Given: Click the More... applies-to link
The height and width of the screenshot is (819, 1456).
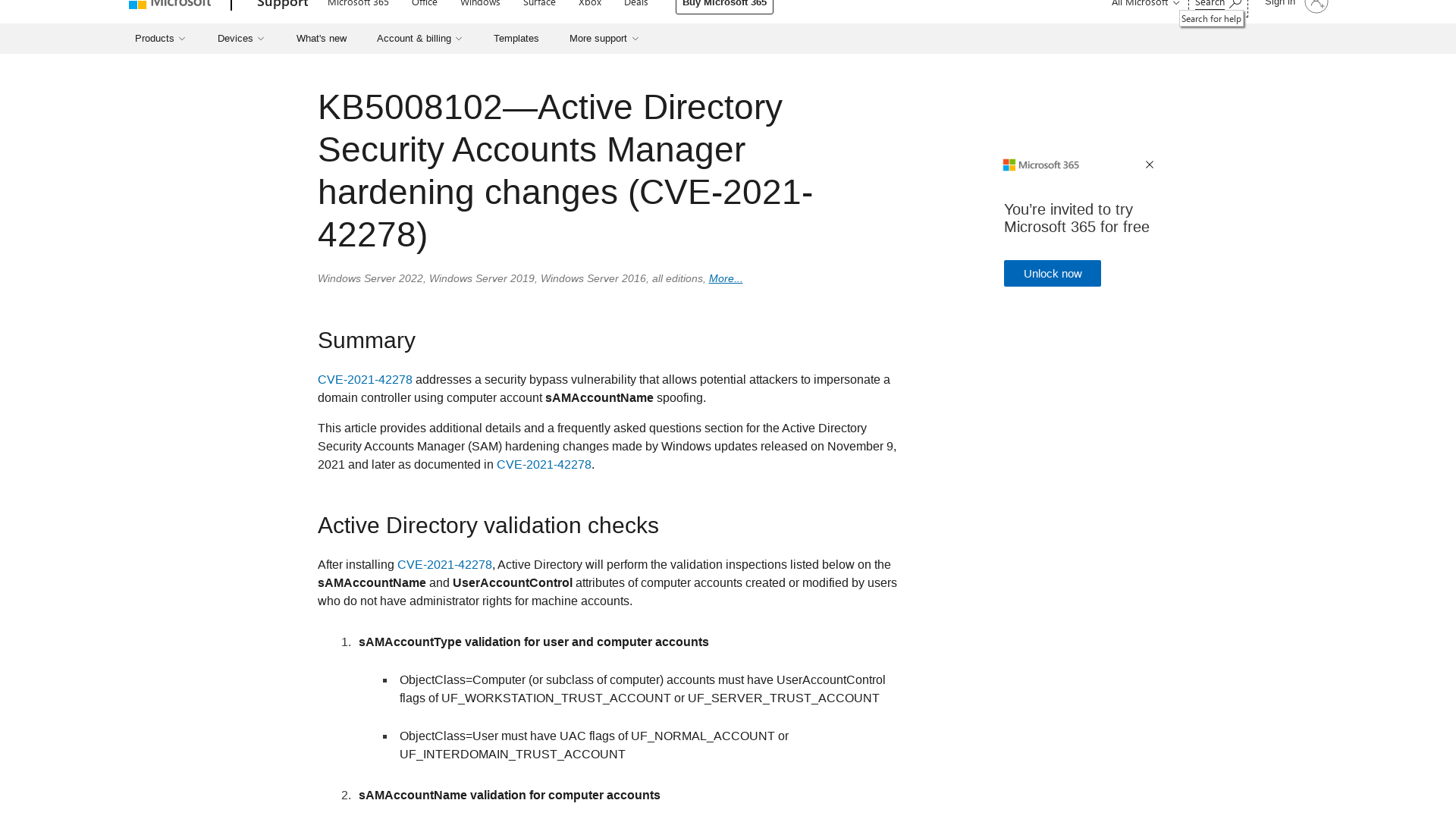Looking at the screenshot, I should (x=726, y=279).
